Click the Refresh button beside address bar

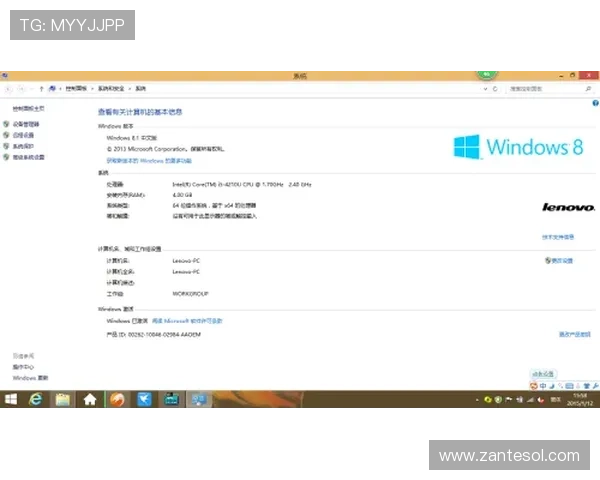pos(496,89)
